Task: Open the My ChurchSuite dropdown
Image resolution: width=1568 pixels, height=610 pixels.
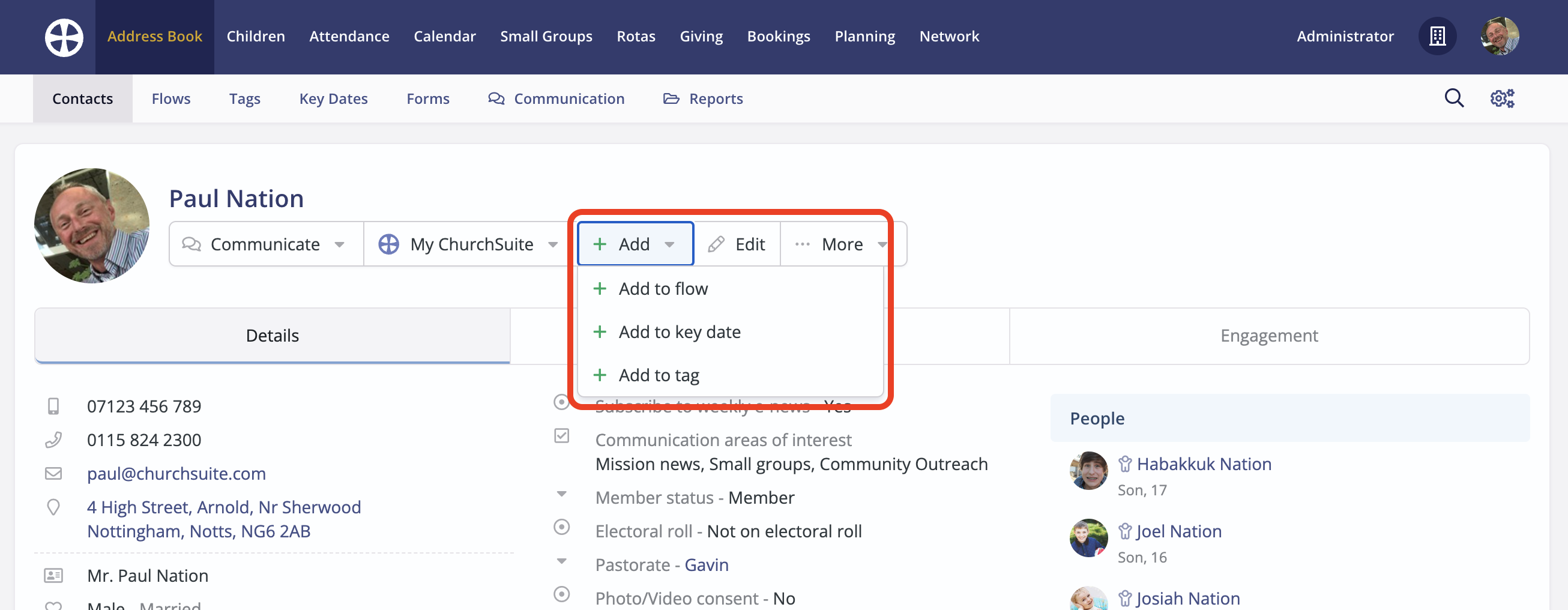Action: coord(468,244)
